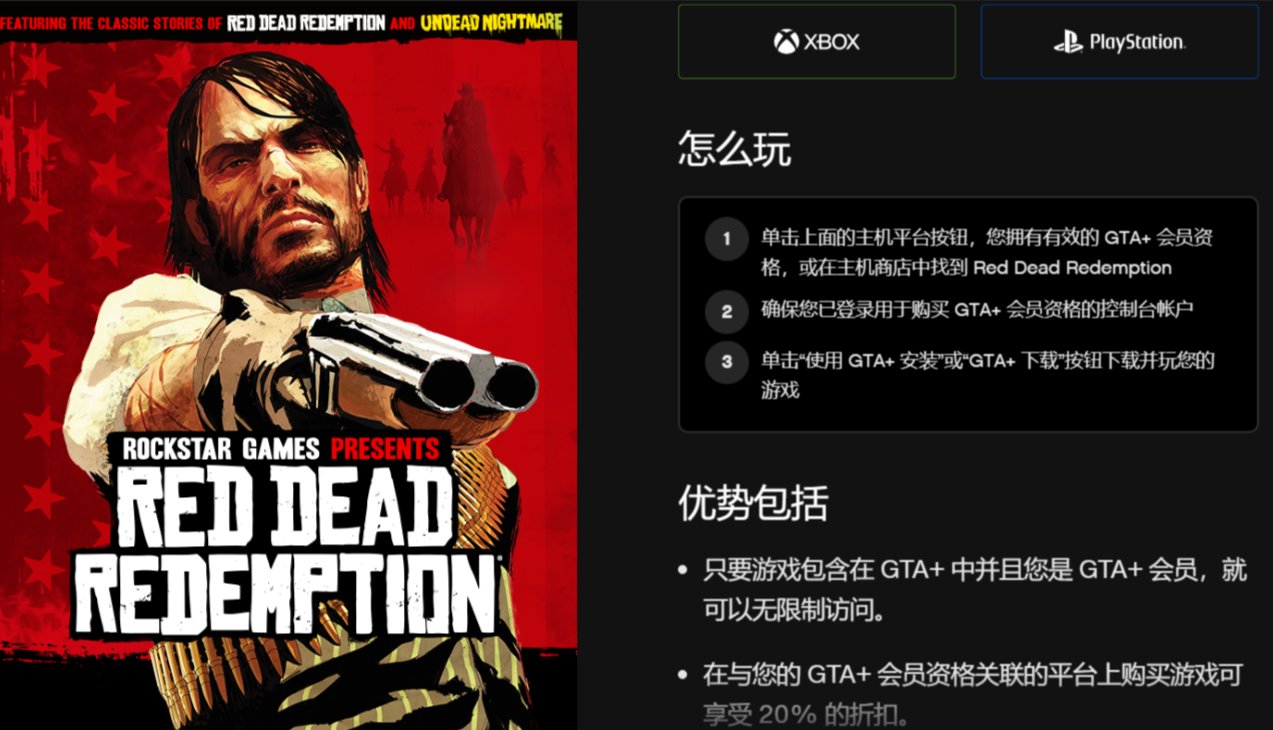This screenshot has height=730, width=1273.
Task: Click the 怎么玩 section heading
Action: [x=734, y=150]
